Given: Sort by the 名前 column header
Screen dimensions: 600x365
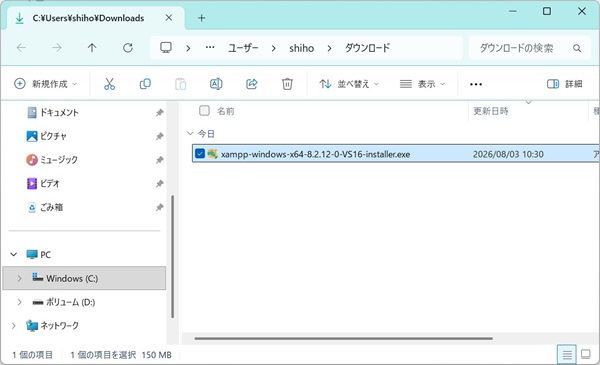Looking at the screenshot, I should 225,111.
